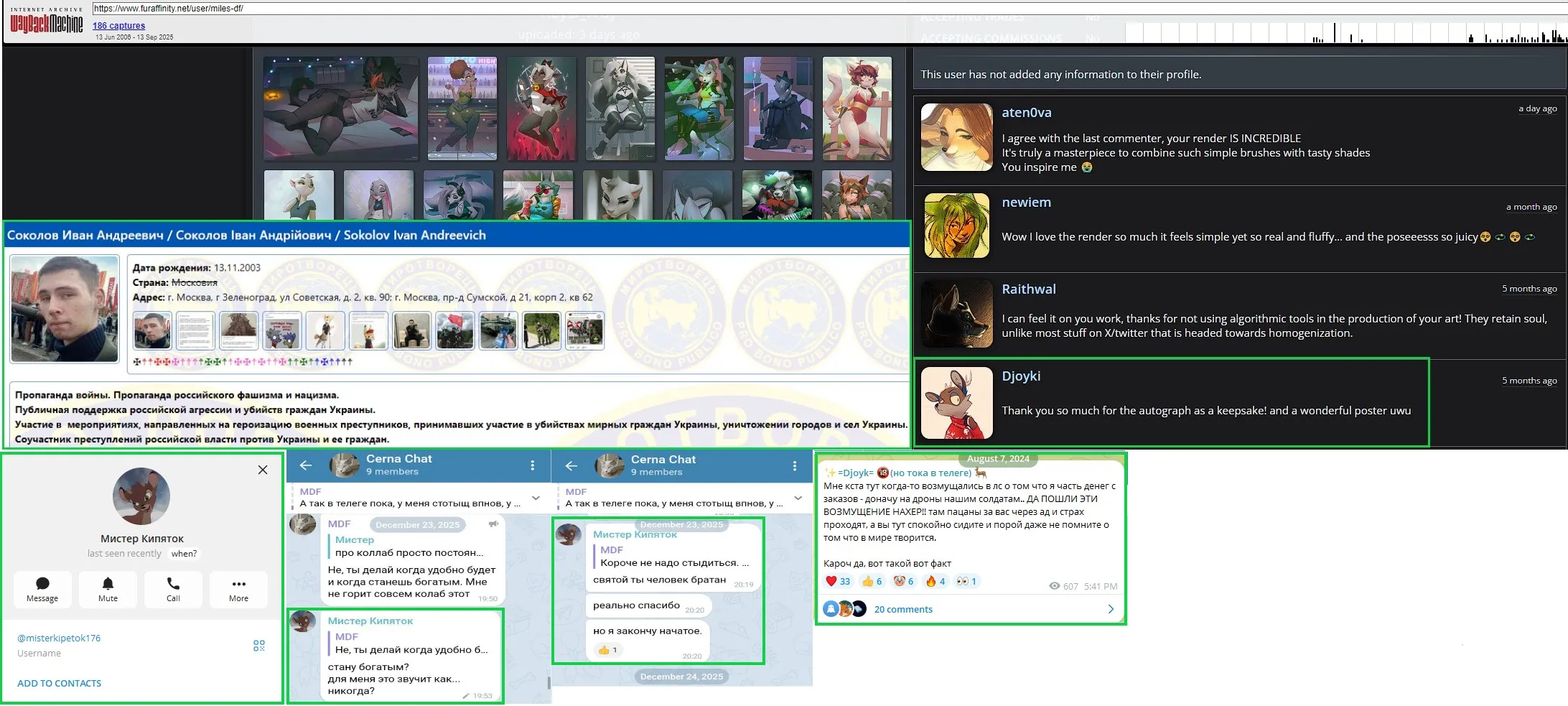Toggle the eyes emoji reaction on post
Image resolution: width=1568 pixels, height=706 pixels.
966,582
